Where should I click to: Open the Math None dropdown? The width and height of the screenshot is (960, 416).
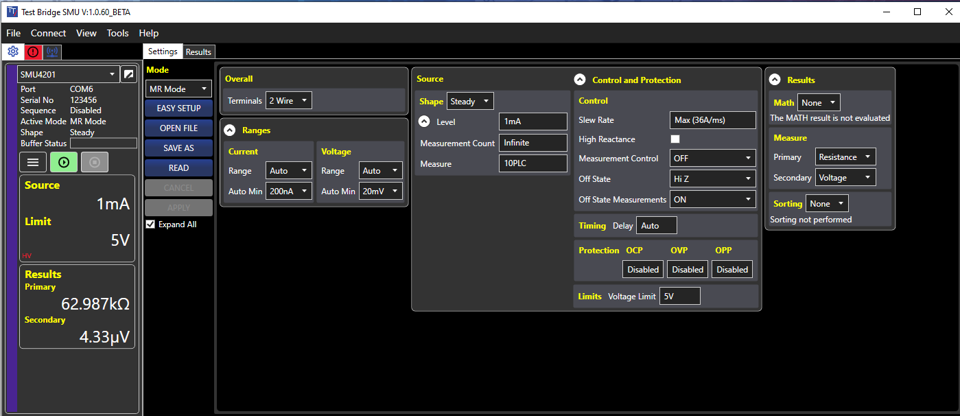pos(819,102)
